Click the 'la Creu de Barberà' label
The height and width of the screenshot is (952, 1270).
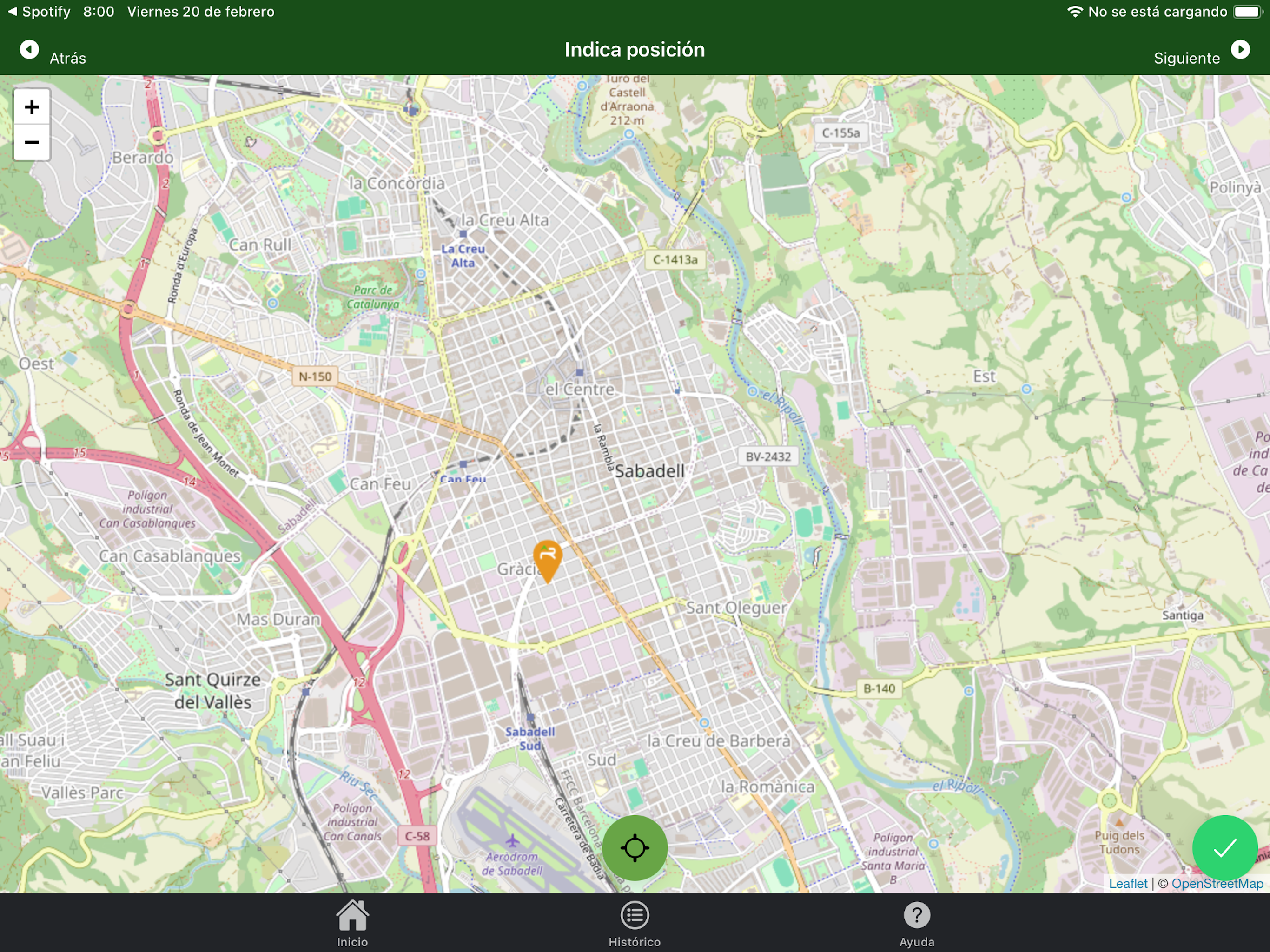point(719,740)
